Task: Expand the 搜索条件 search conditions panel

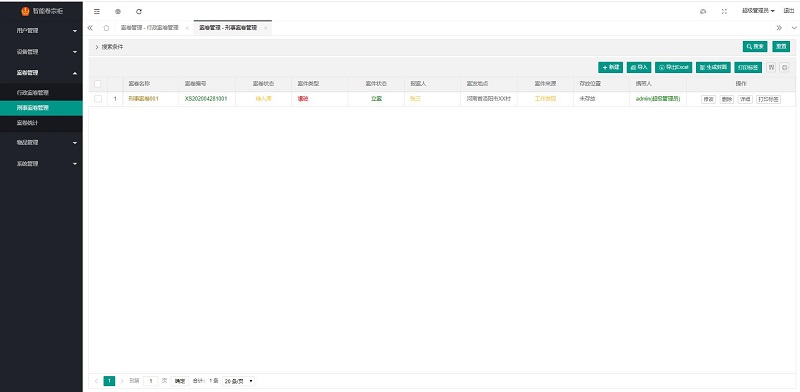Action: [x=109, y=47]
